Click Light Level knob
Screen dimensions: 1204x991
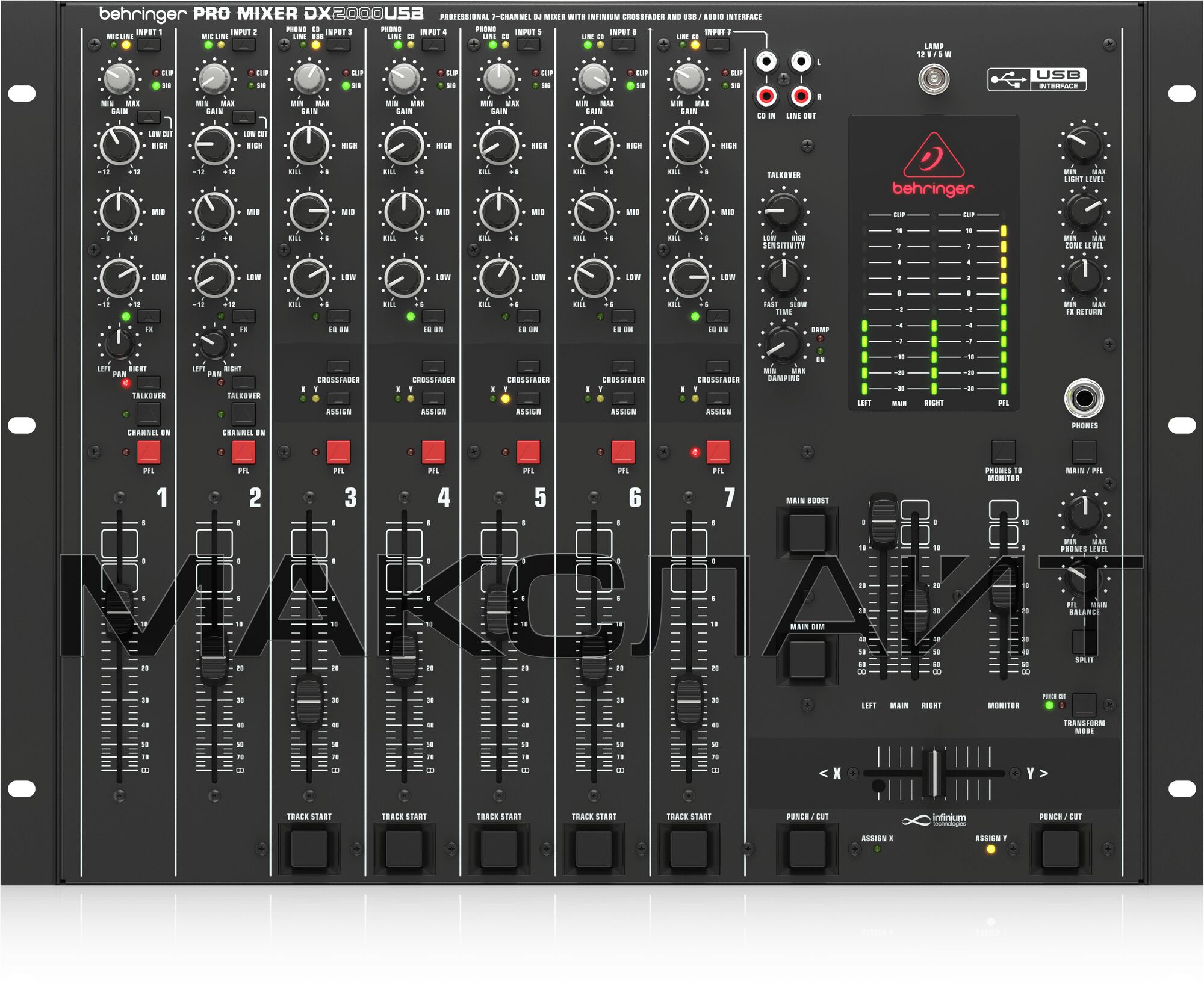tap(1084, 145)
